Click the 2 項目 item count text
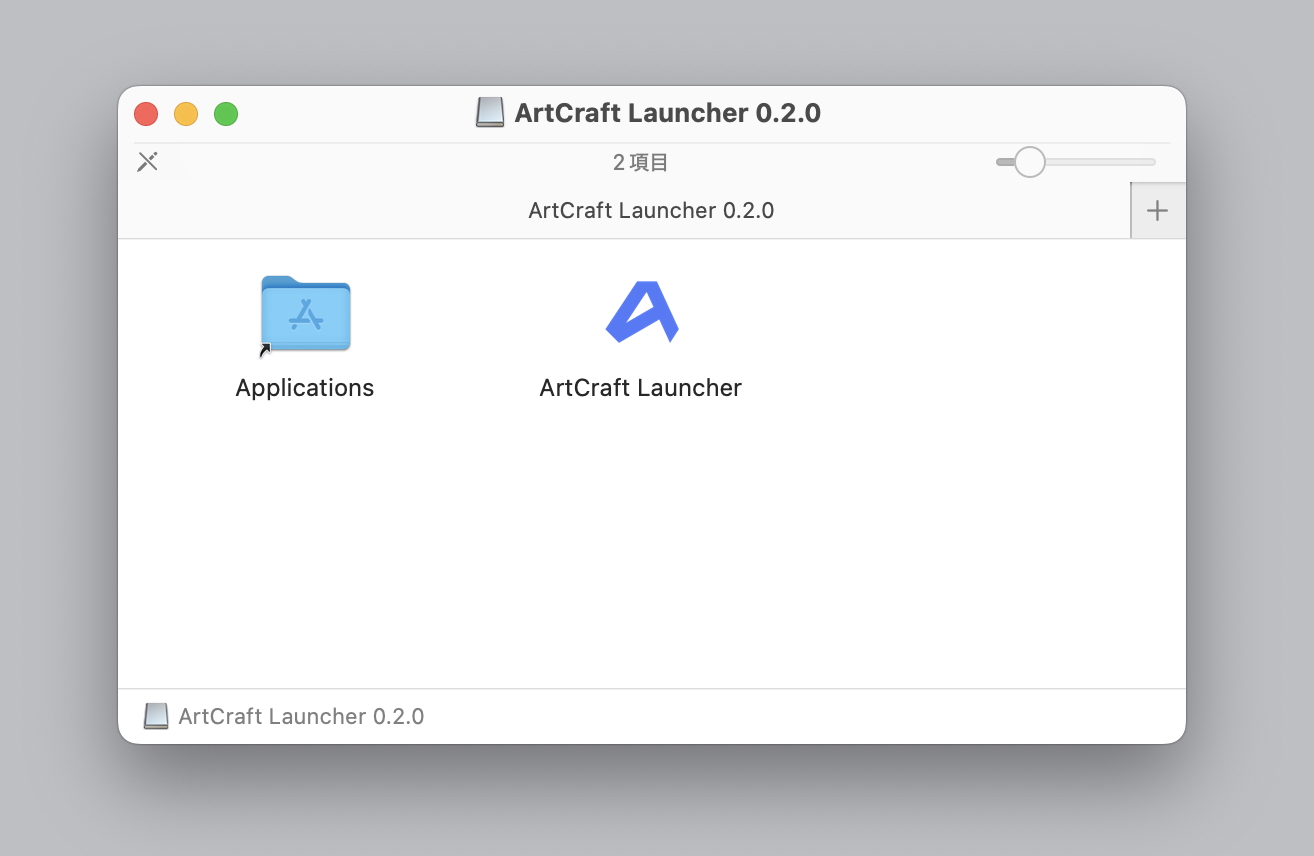1314x856 pixels. [641, 162]
